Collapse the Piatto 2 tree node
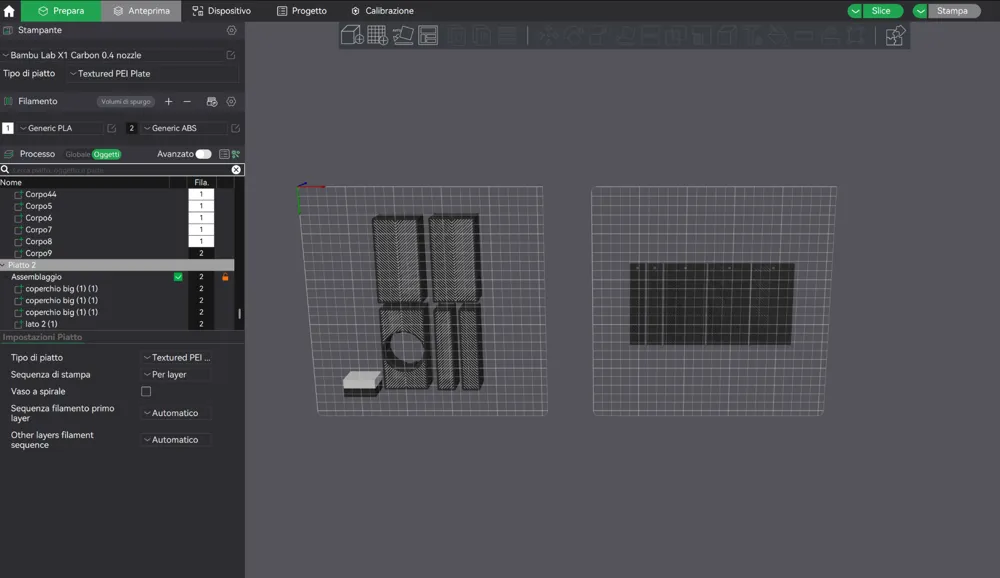The height and width of the screenshot is (578, 1000). 3,265
